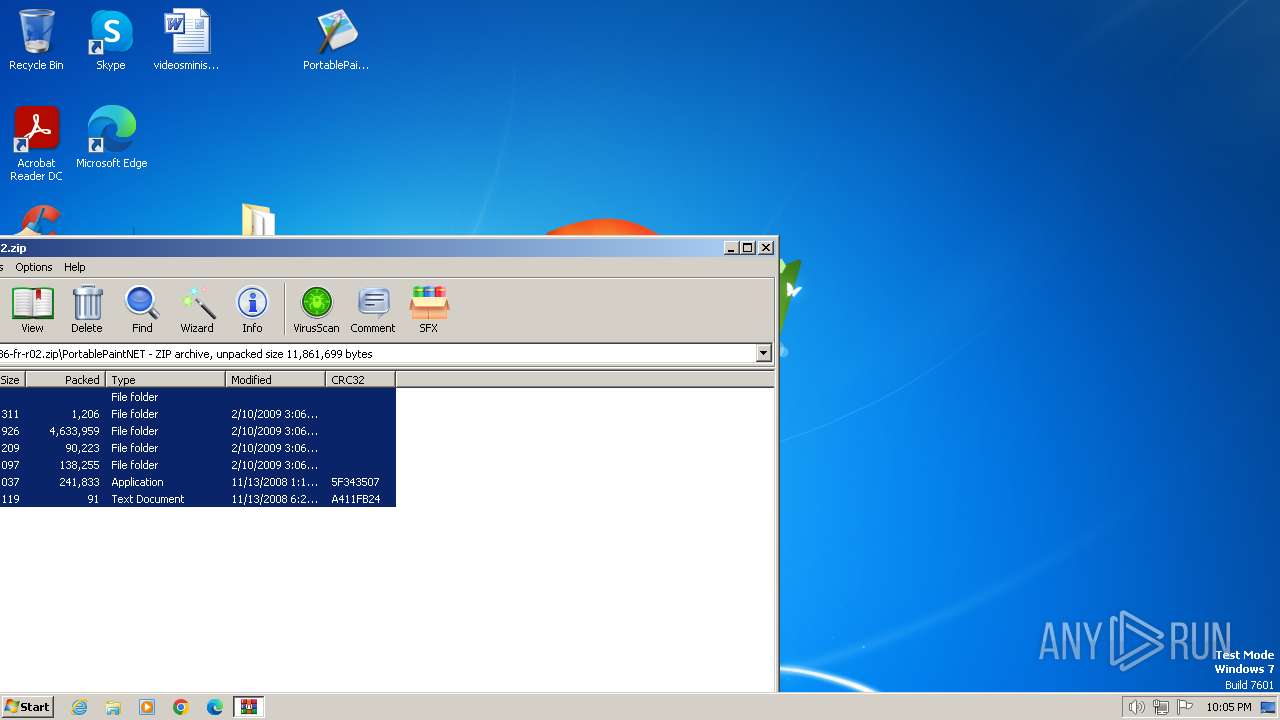Click the CRC32 value A411FB24

click(356, 499)
